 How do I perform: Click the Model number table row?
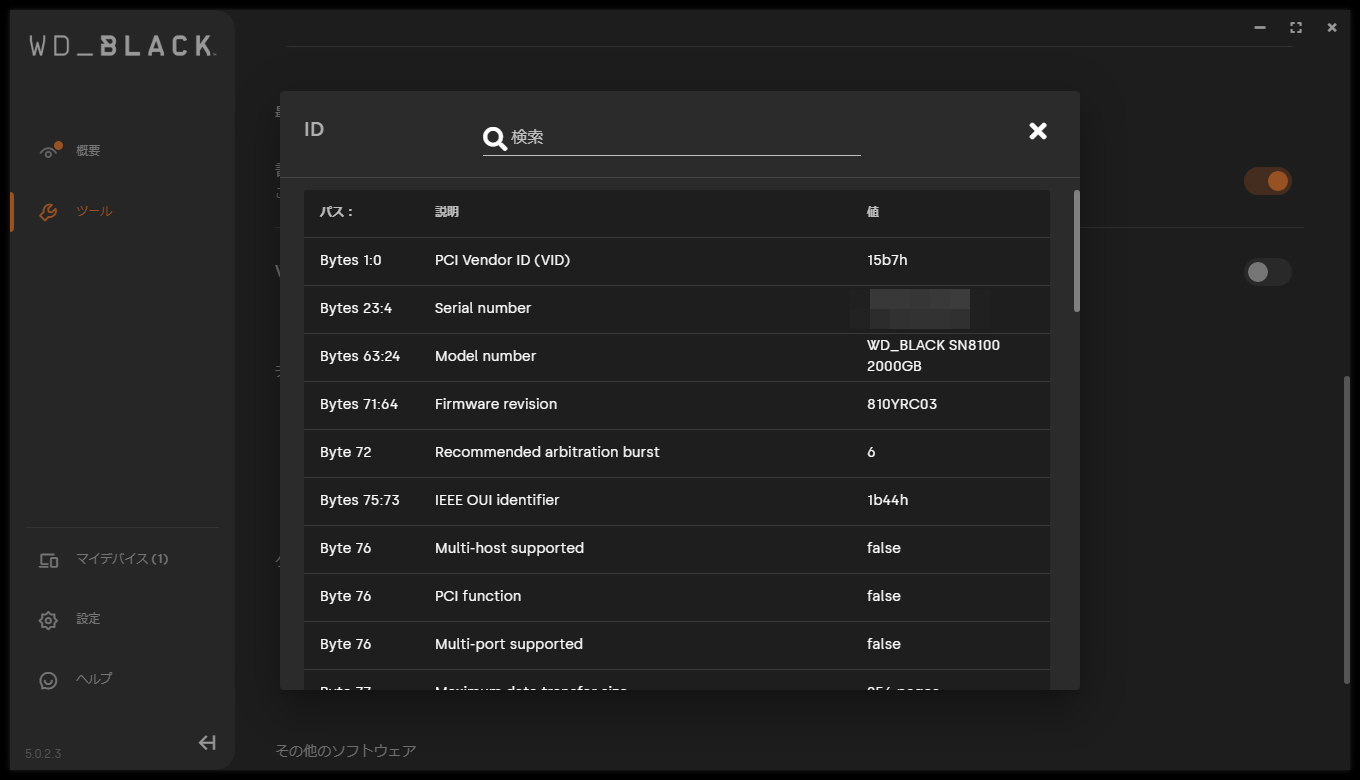coord(676,357)
